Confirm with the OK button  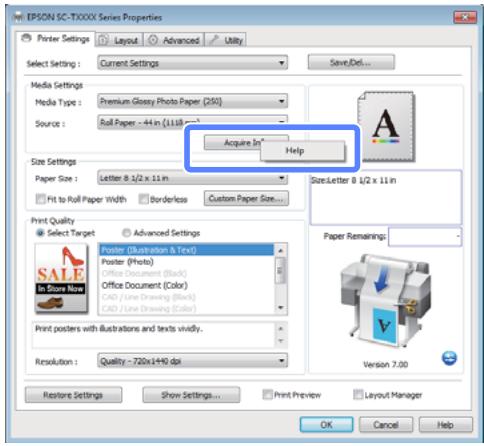click(326, 425)
